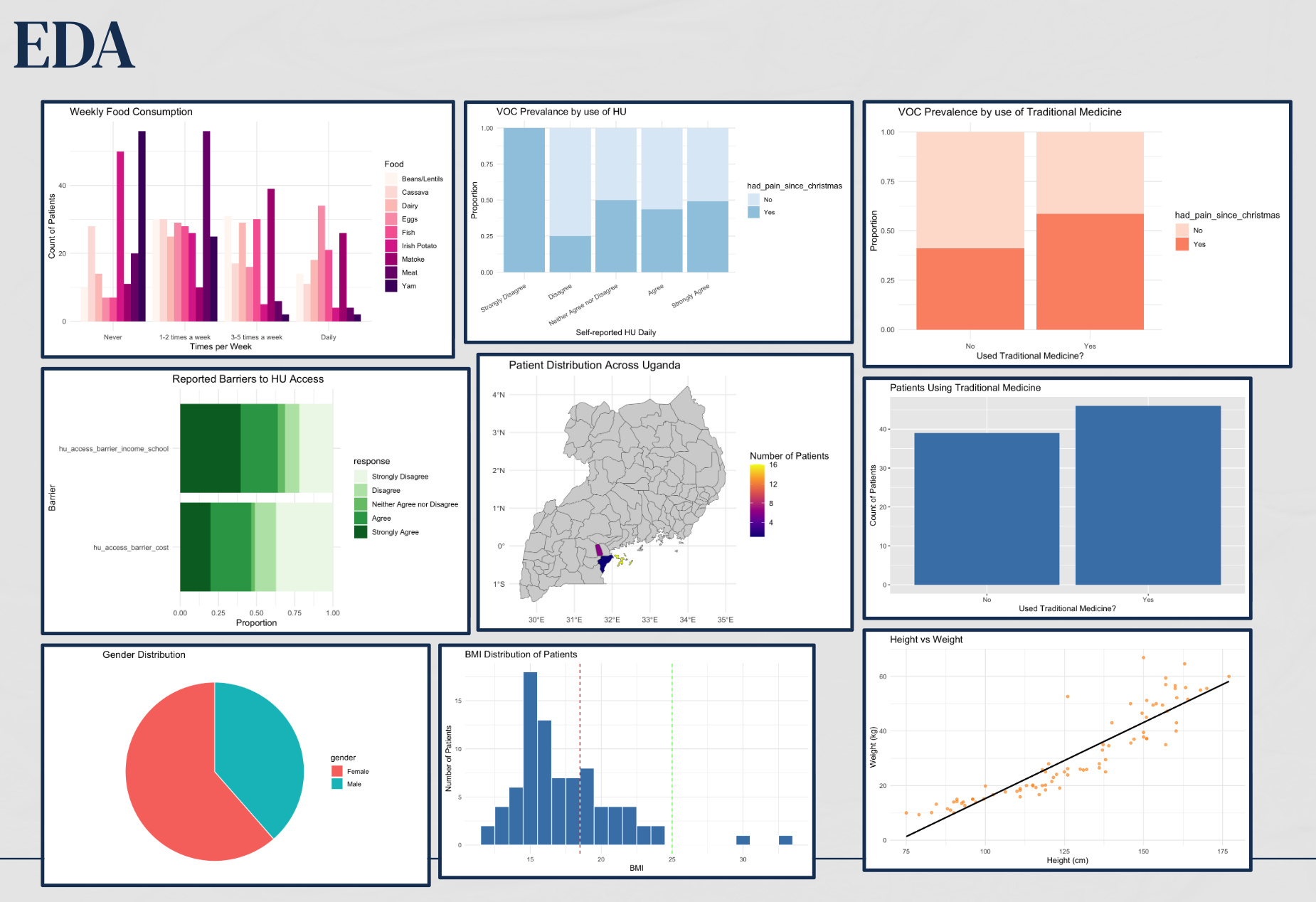Click the hu_access_barrier_cost axis label

click(x=131, y=548)
